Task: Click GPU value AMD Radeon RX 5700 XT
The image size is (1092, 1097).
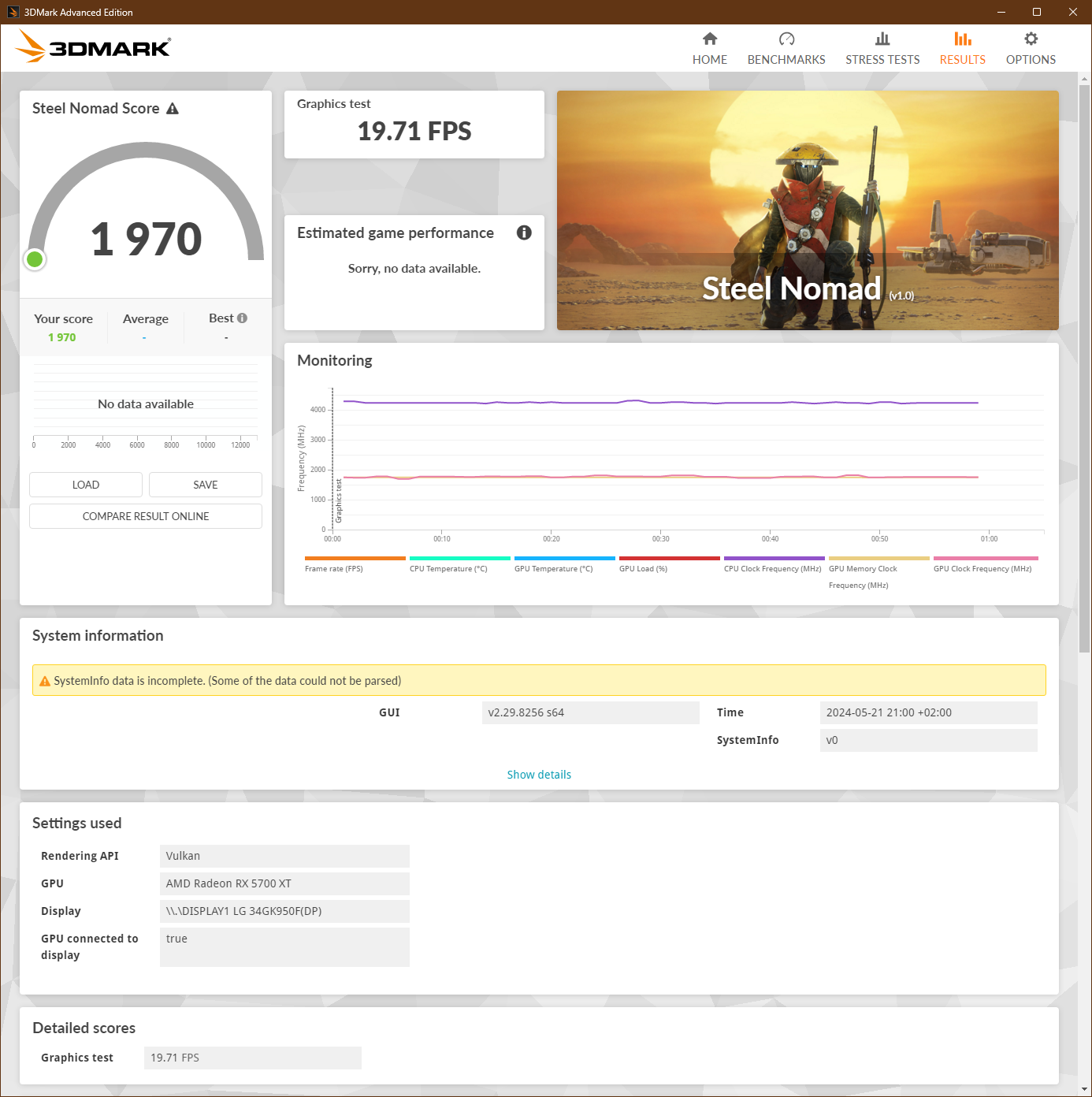Action: tap(284, 883)
